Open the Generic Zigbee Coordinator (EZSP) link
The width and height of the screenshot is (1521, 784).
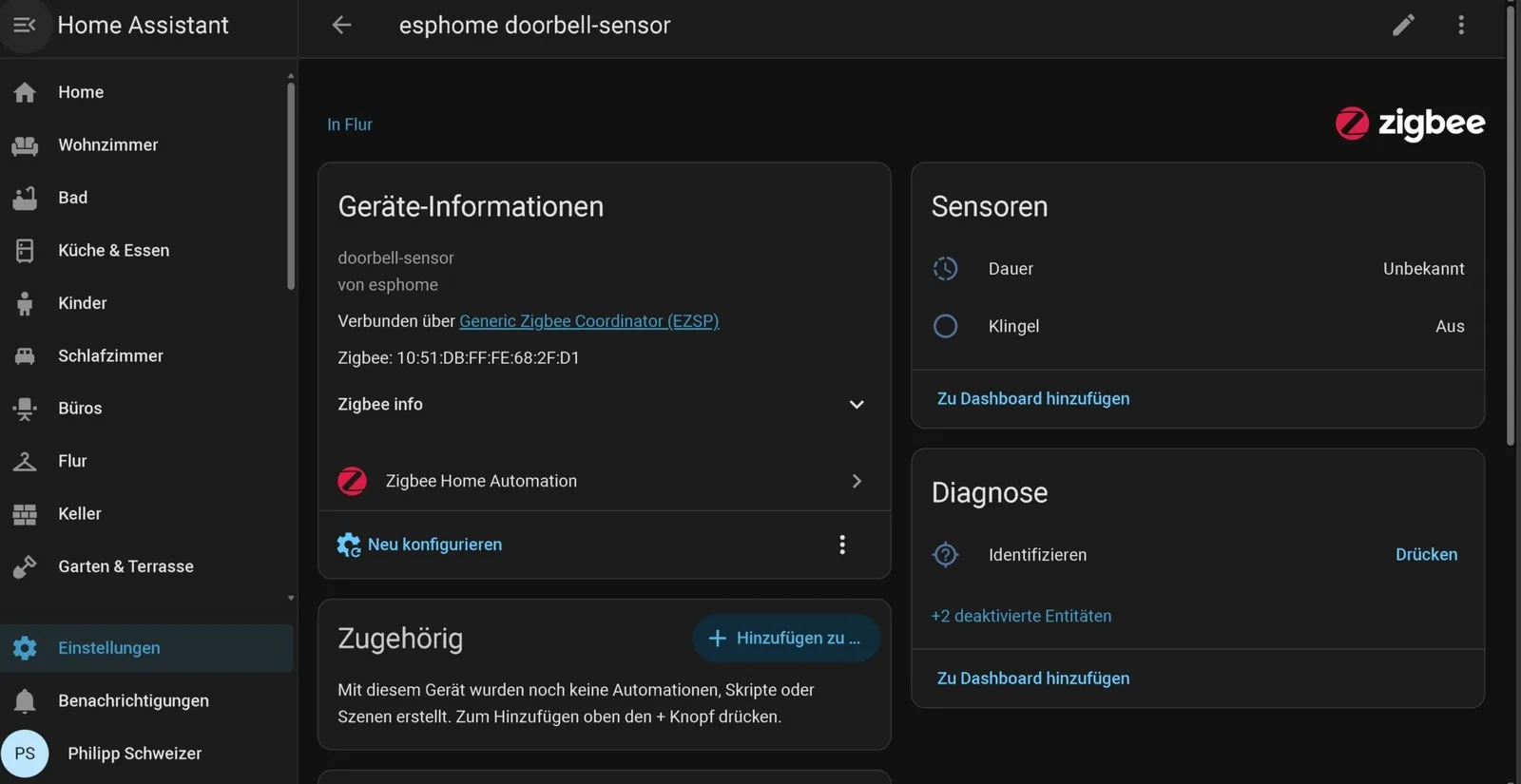click(588, 321)
